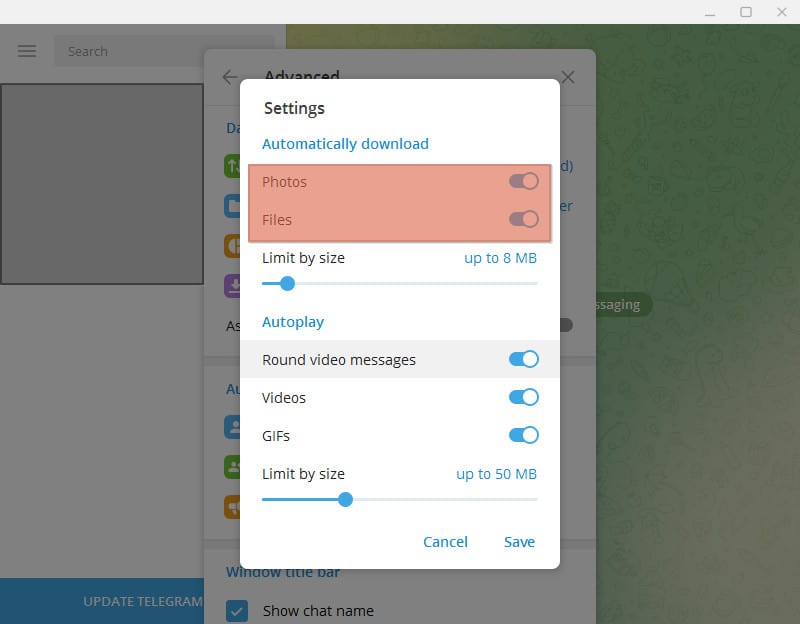Disable Videos autoplay switch
The image size is (800, 624).
[x=523, y=397]
